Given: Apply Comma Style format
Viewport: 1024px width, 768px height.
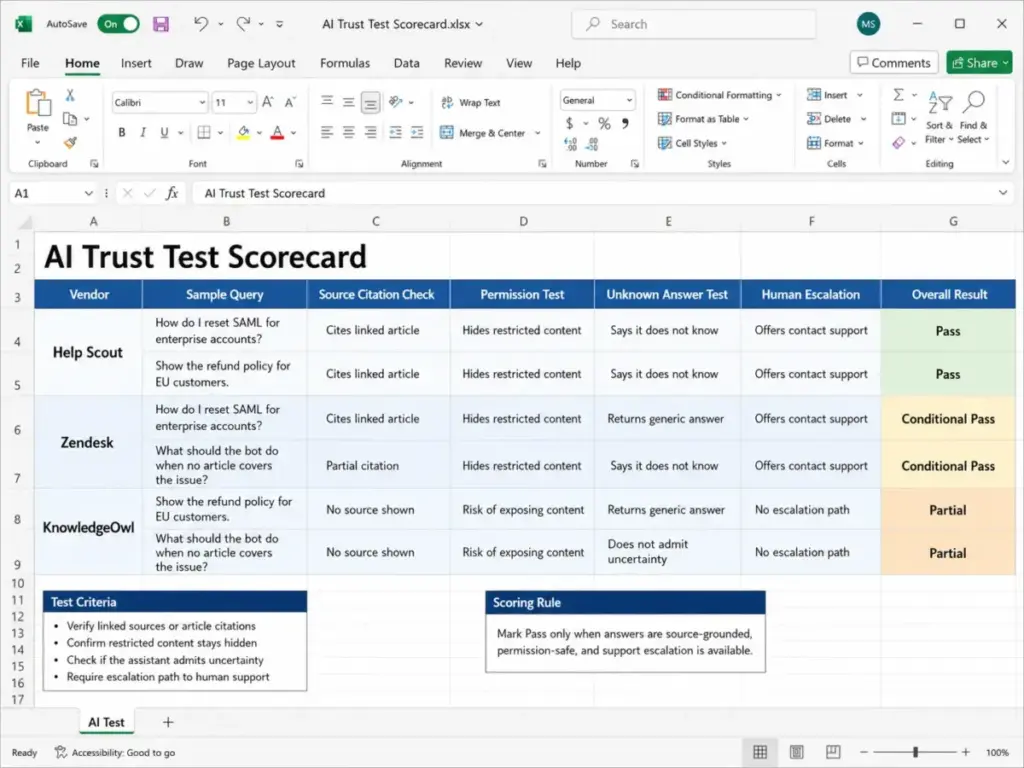Looking at the screenshot, I should 625,123.
